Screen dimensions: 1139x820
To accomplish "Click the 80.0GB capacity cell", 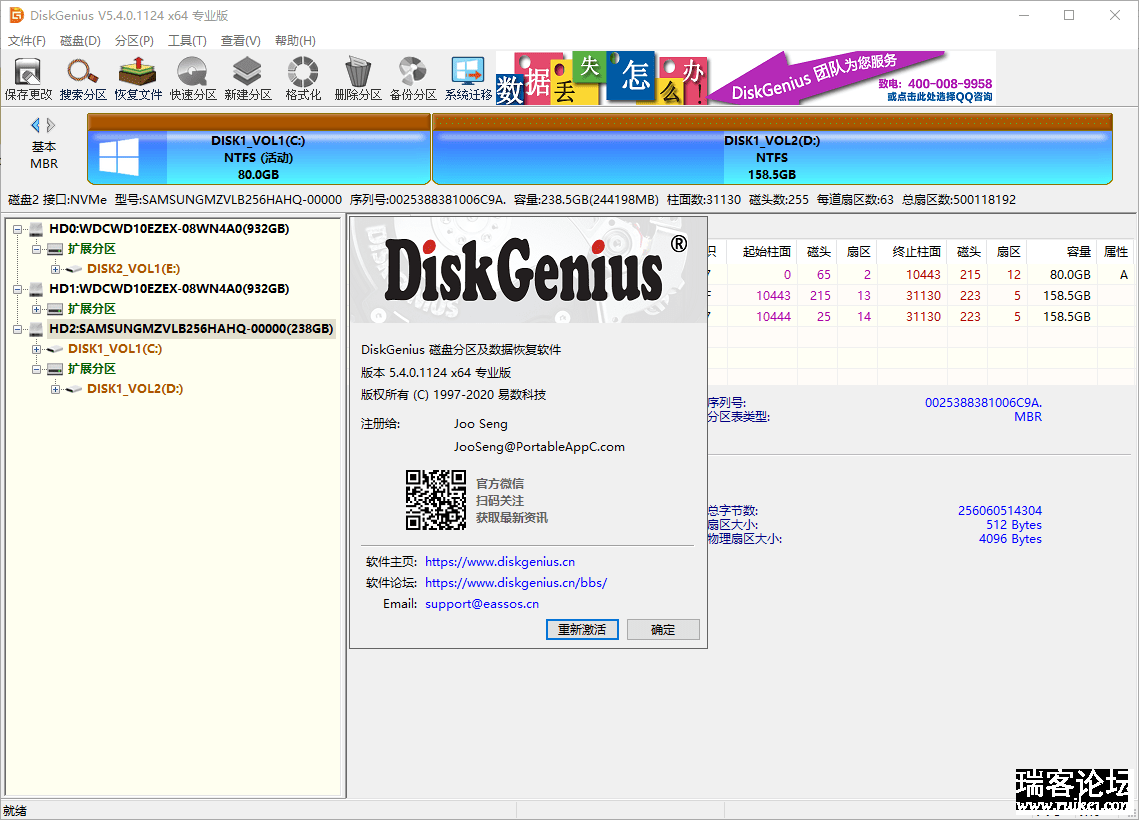I will click(x=1070, y=275).
